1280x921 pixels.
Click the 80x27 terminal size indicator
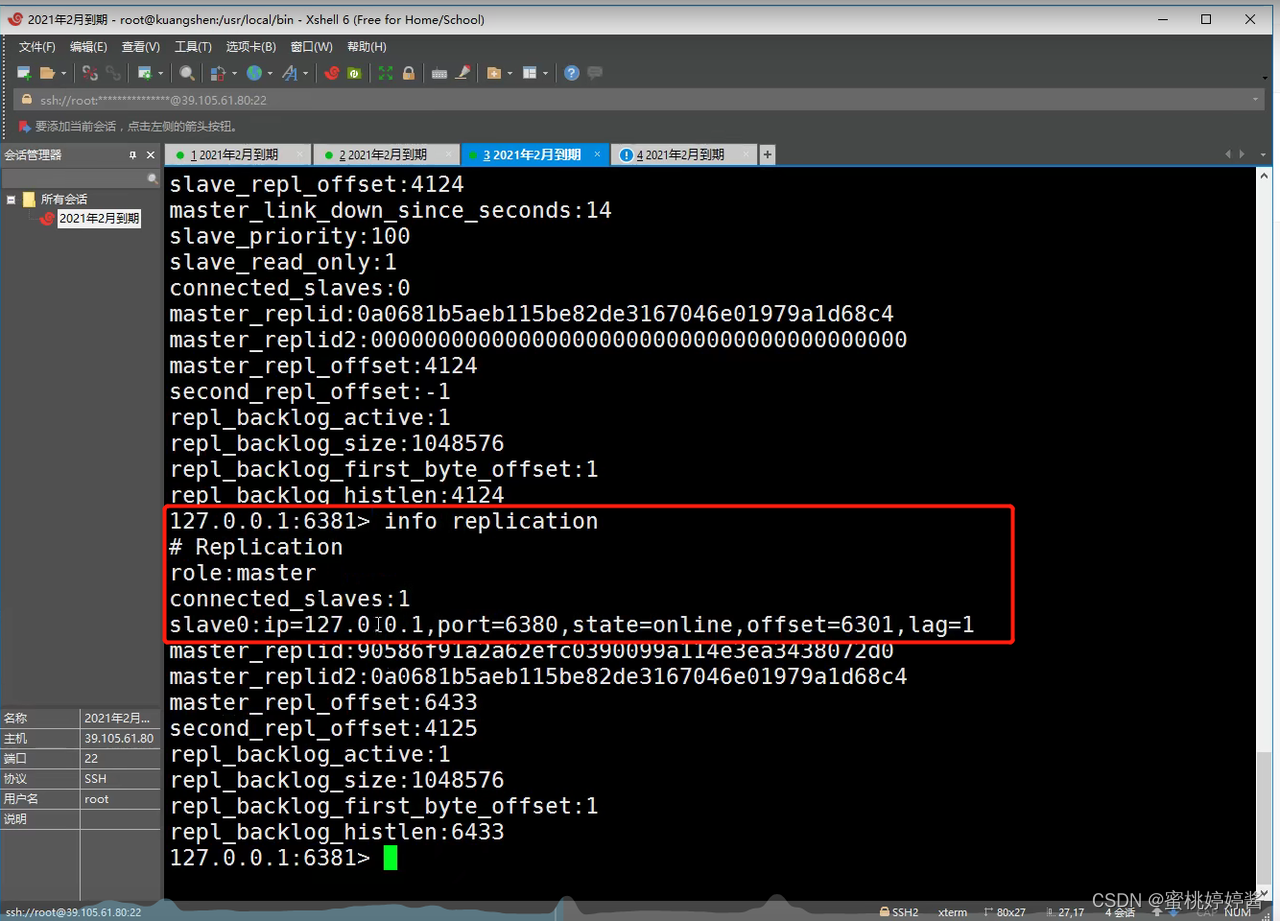pos(1004,912)
